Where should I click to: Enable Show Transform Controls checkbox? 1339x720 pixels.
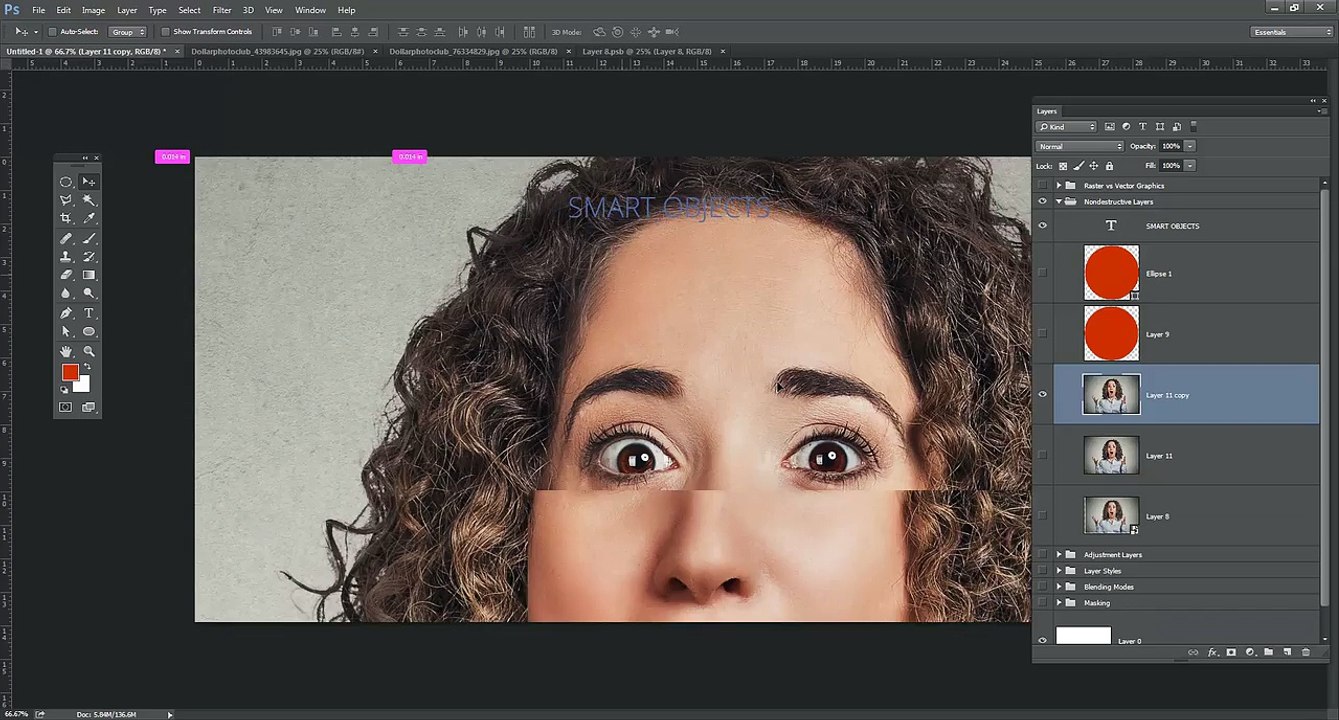165,32
